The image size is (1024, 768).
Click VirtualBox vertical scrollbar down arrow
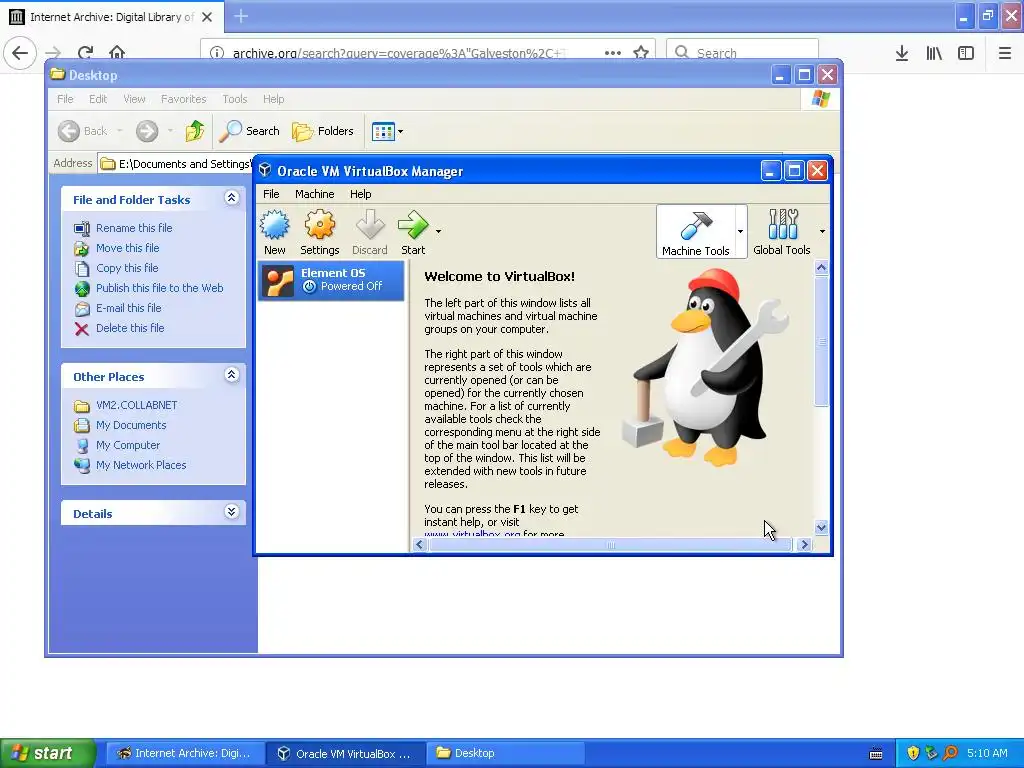[822, 528]
